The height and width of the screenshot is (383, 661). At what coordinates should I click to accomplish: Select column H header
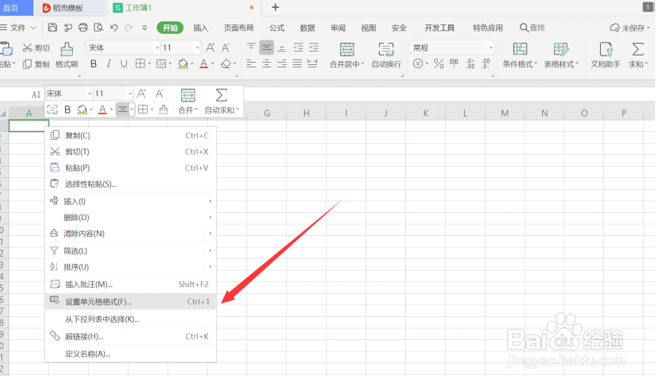click(306, 113)
